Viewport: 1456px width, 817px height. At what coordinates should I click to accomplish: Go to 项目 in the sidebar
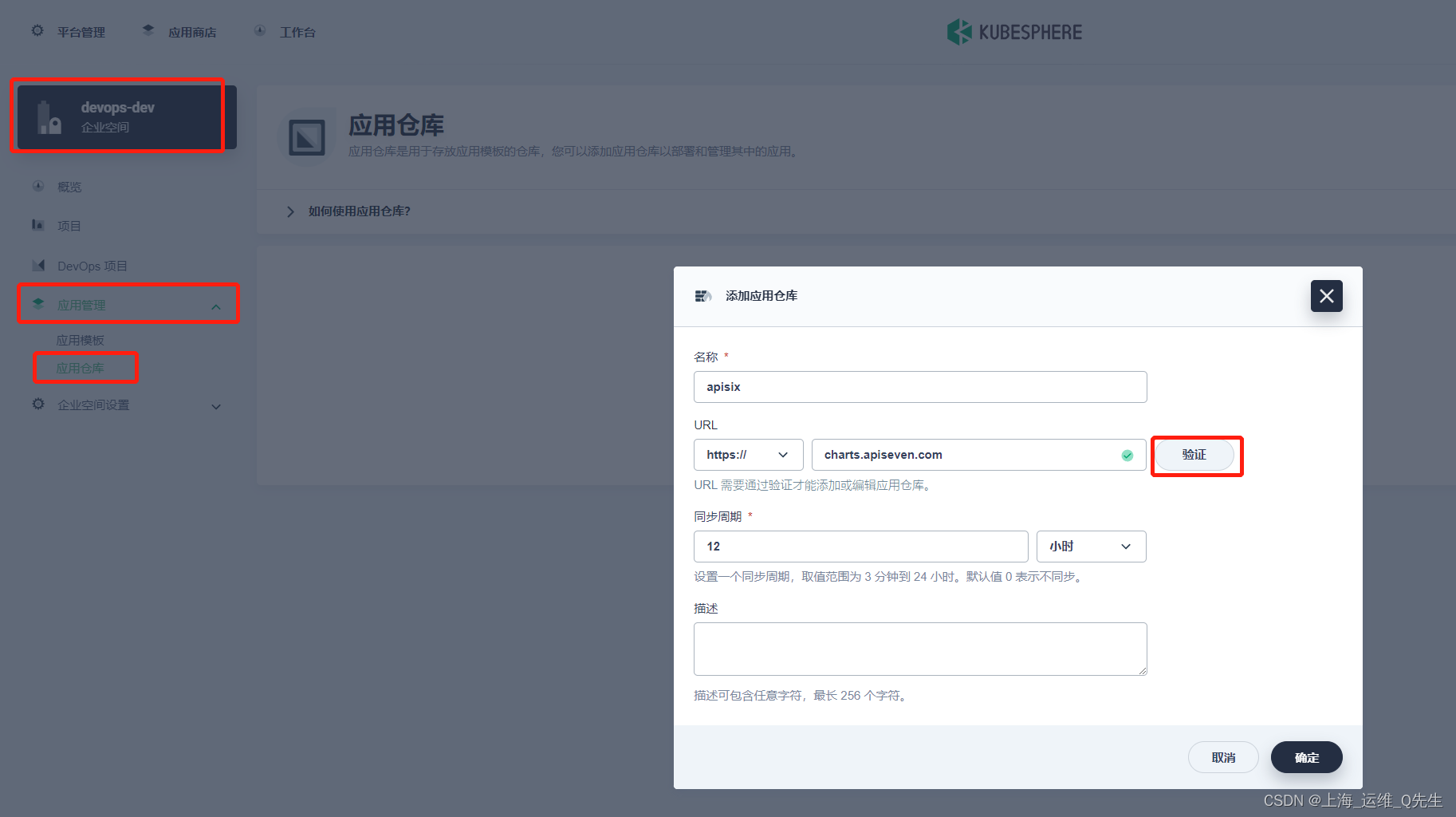[x=69, y=226]
